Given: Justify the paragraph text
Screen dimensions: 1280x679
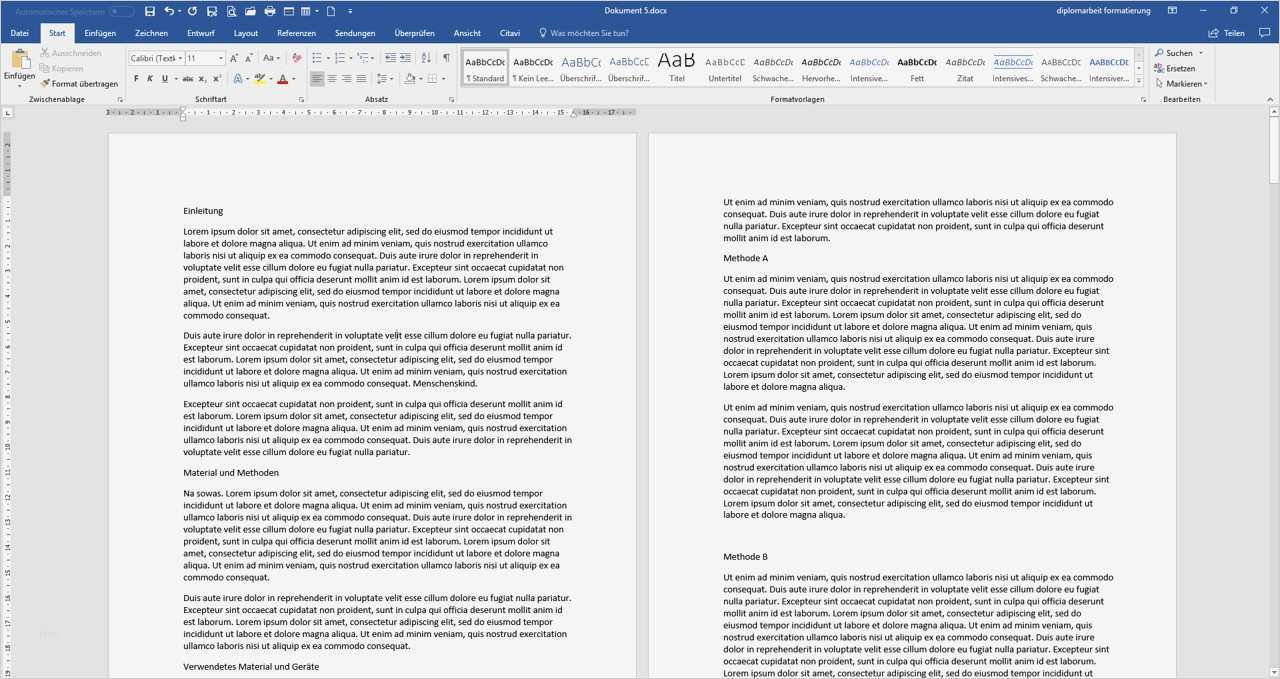Looking at the screenshot, I should point(361,78).
